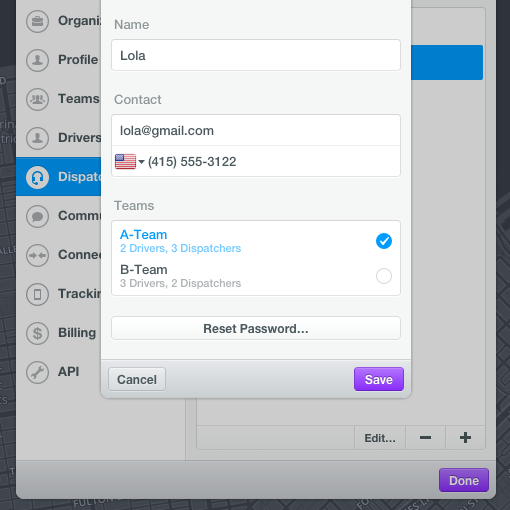Cancel the dispatcher edit dialog

(137, 379)
